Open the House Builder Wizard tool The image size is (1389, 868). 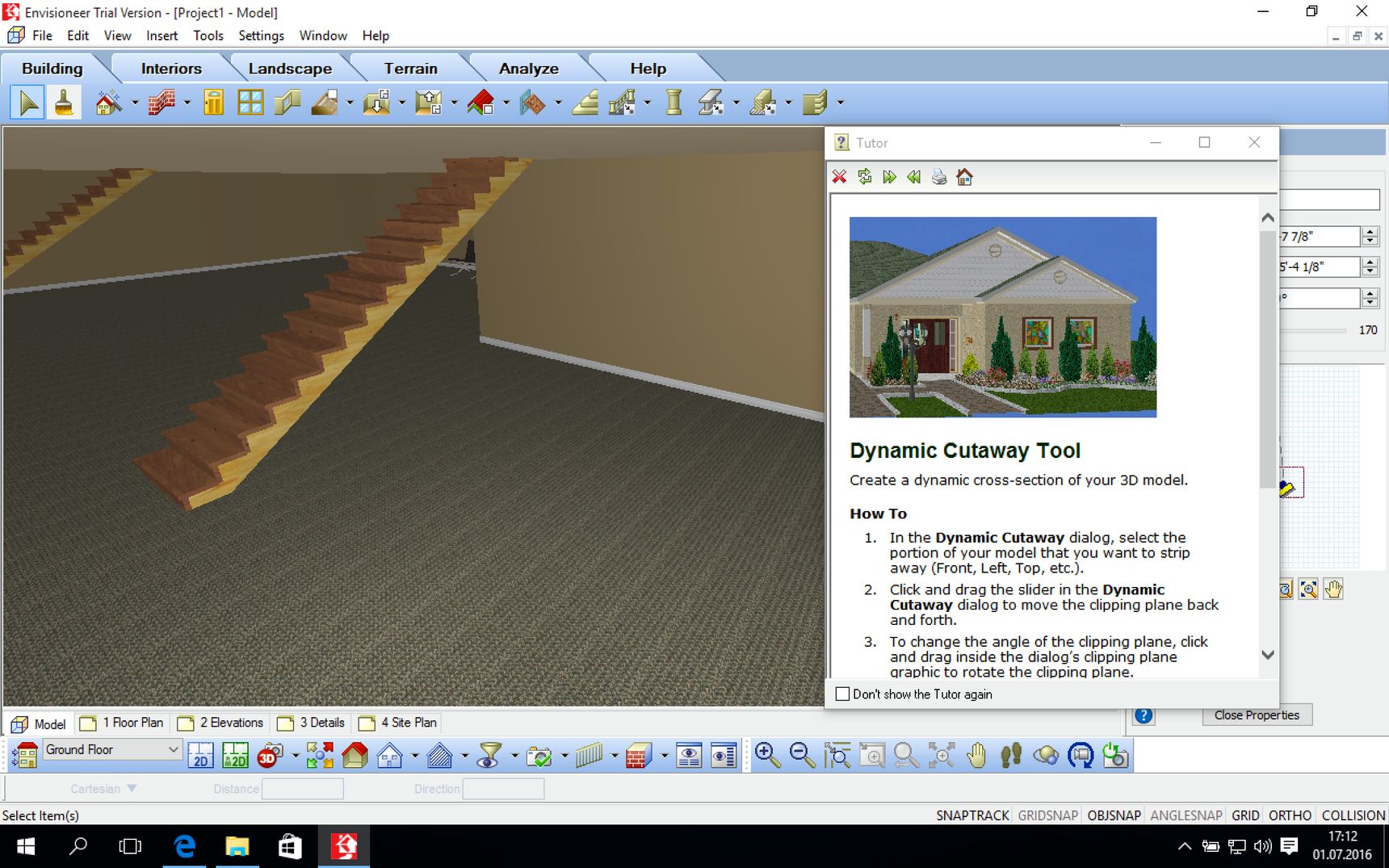point(108,103)
